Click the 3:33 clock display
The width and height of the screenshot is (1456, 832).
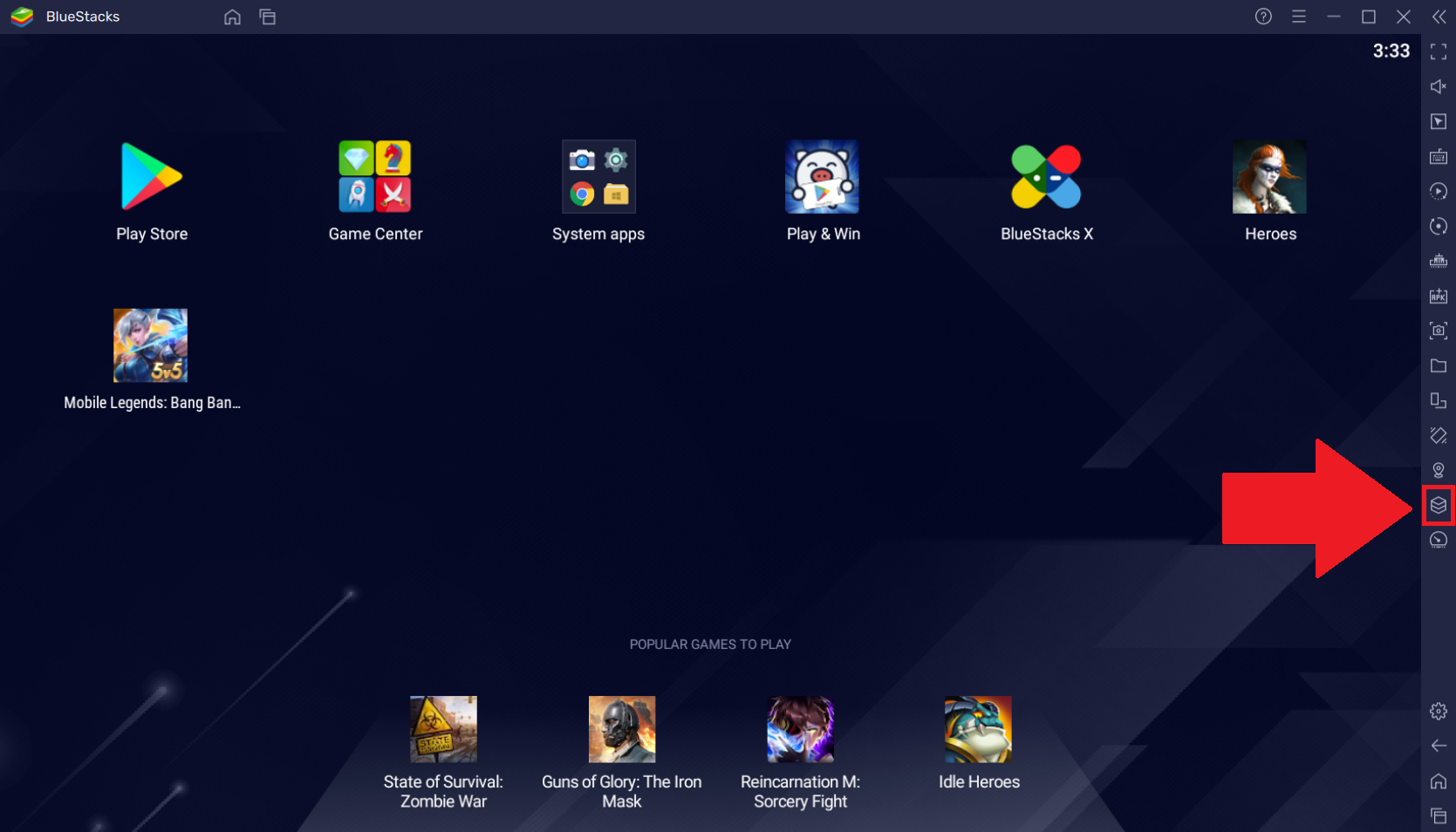pyautogui.click(x=1391, y=51)
